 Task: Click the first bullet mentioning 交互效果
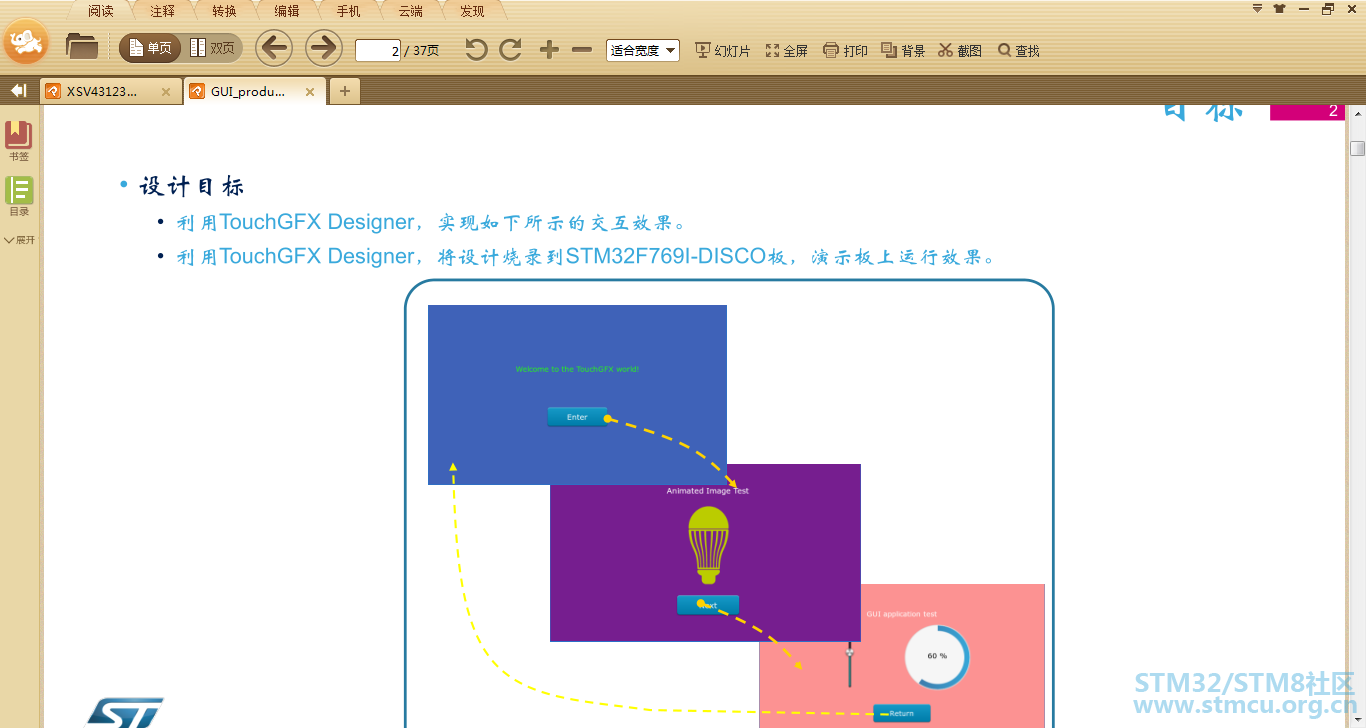coord(432,222)
